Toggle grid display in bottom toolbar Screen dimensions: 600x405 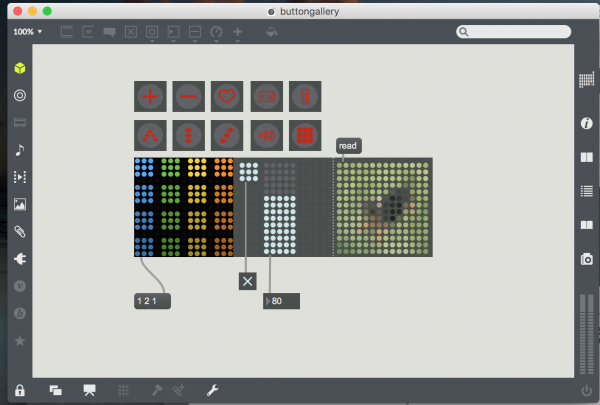(123, 390)
